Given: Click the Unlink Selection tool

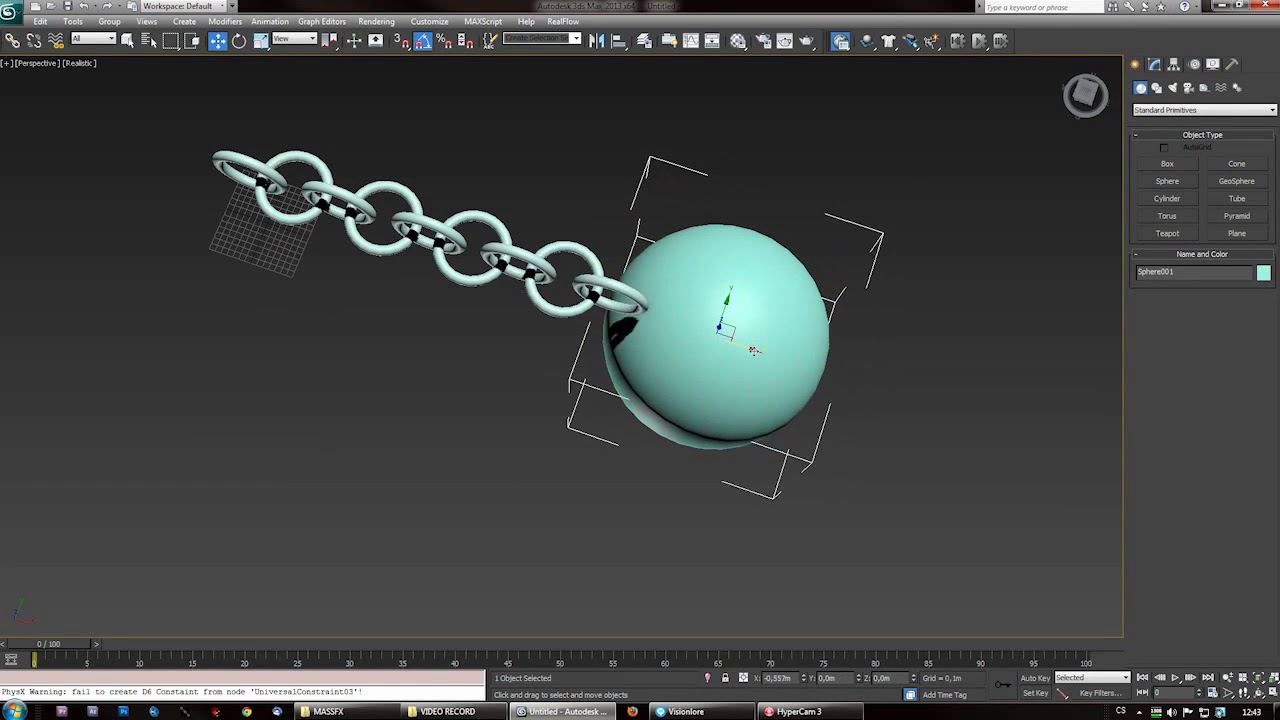Looking at the screenshot, I should pyautogui.click(x=33, y=41).
